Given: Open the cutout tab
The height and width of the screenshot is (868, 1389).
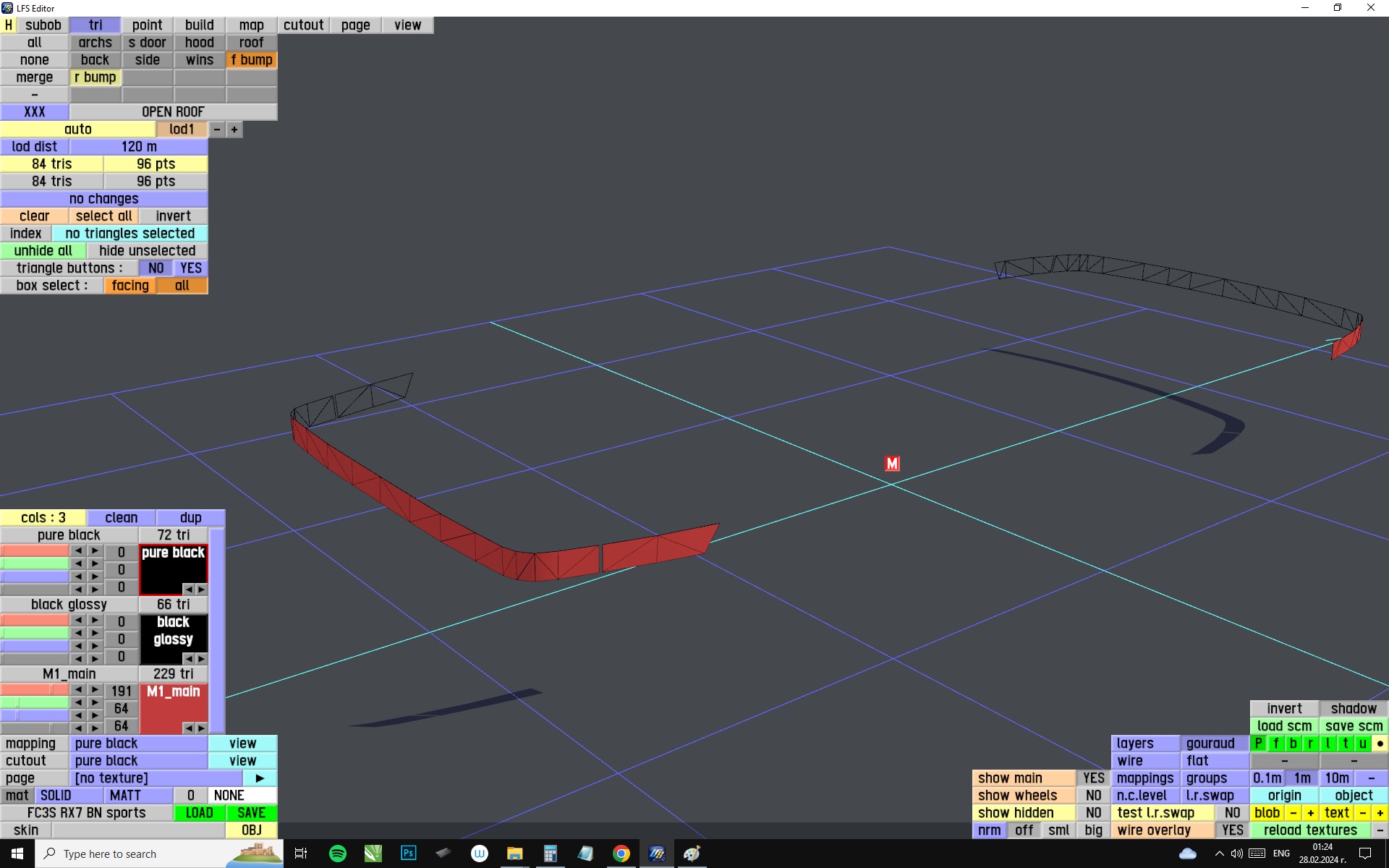Looking at the screenshot, I should pos(304,25).
